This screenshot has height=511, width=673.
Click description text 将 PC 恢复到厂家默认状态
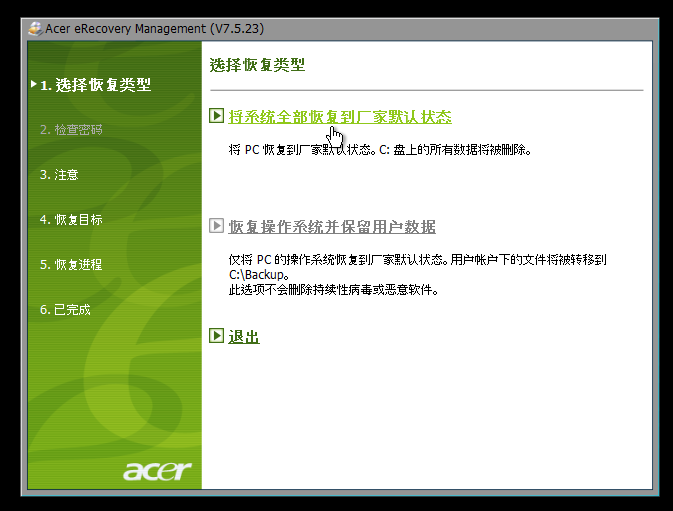coord(380,150)
